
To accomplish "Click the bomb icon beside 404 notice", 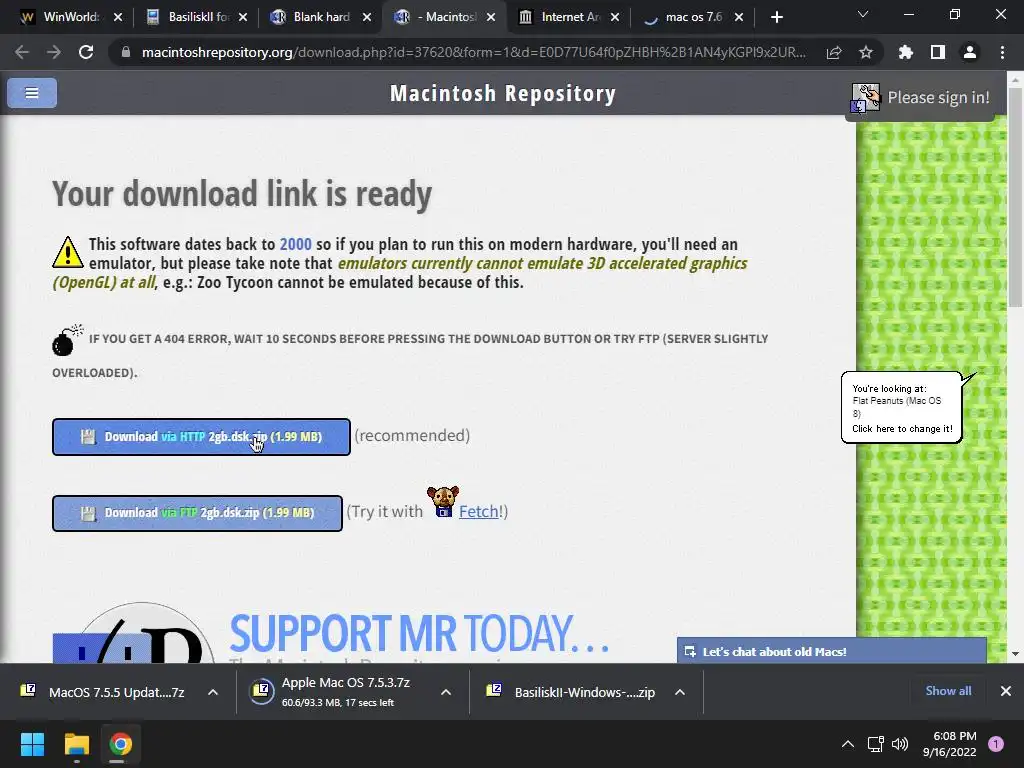I will 67,340.
